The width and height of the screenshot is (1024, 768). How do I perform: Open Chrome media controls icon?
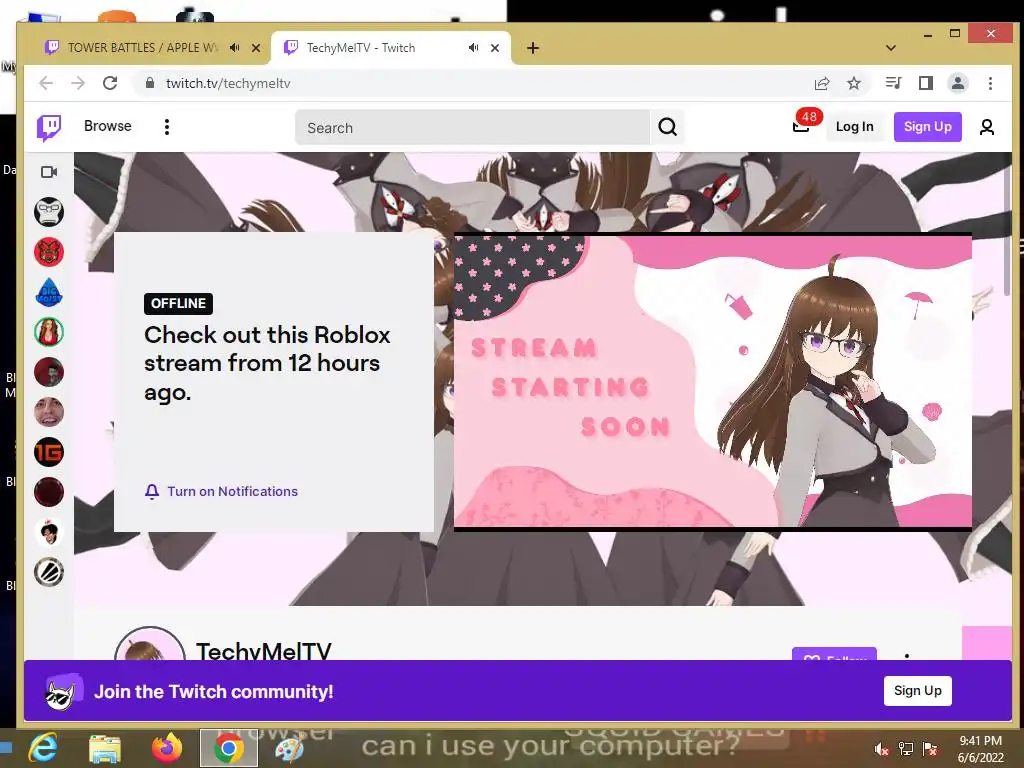[x=893, y=83]
